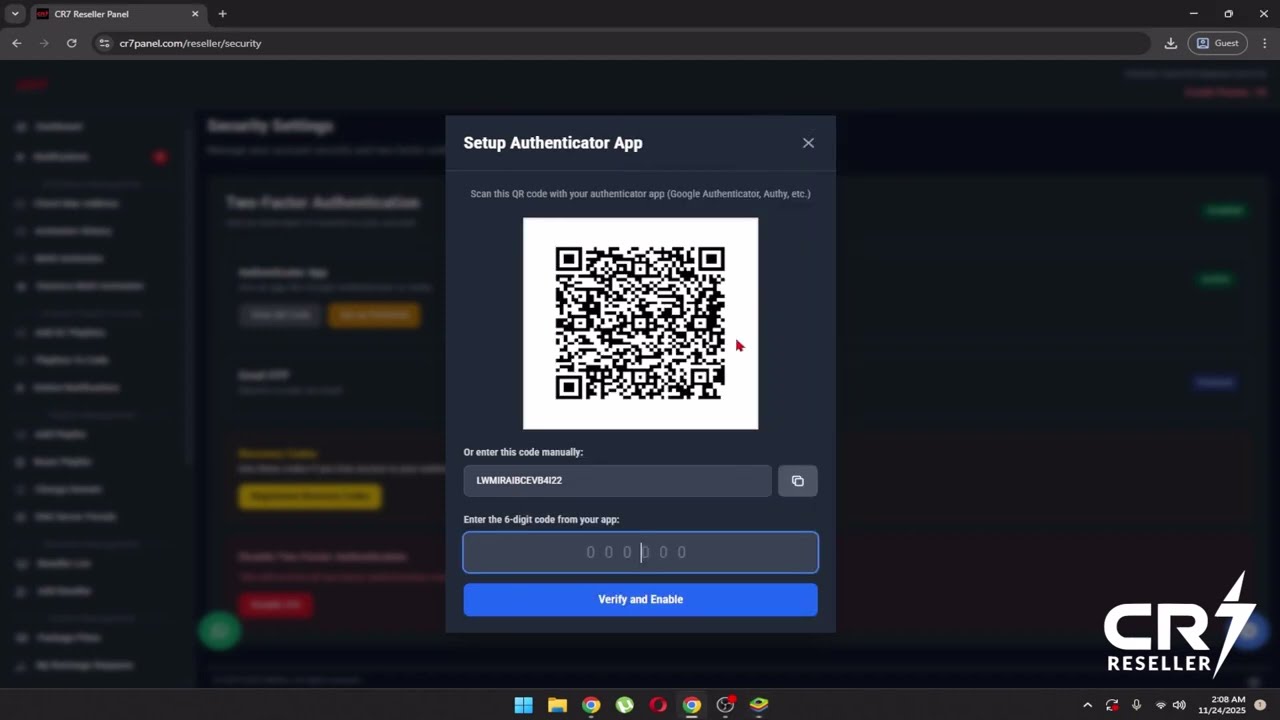Open File Explorer from taskbar
Image resolution: width=1280 pixels, height=720 pixels.
tap(557, 705)
